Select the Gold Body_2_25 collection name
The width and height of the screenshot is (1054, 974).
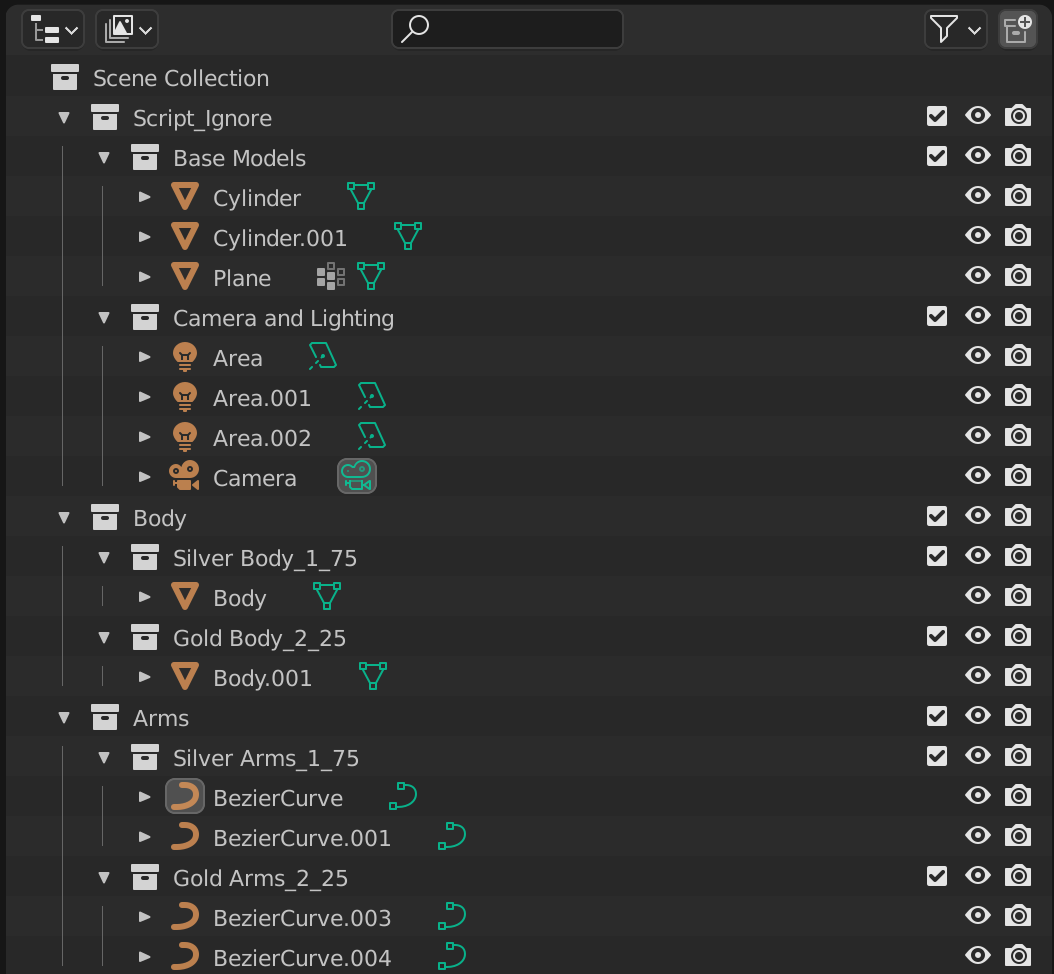[259, 639]
